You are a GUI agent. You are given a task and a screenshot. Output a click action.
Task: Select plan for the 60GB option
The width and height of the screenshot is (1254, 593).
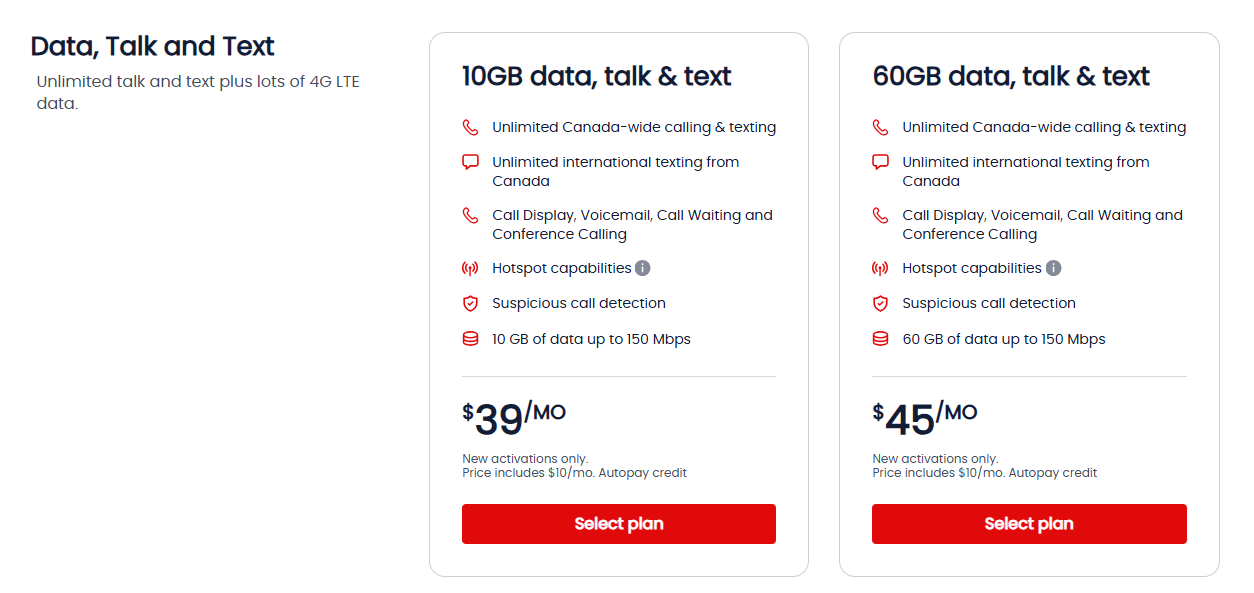point(1029,523)
